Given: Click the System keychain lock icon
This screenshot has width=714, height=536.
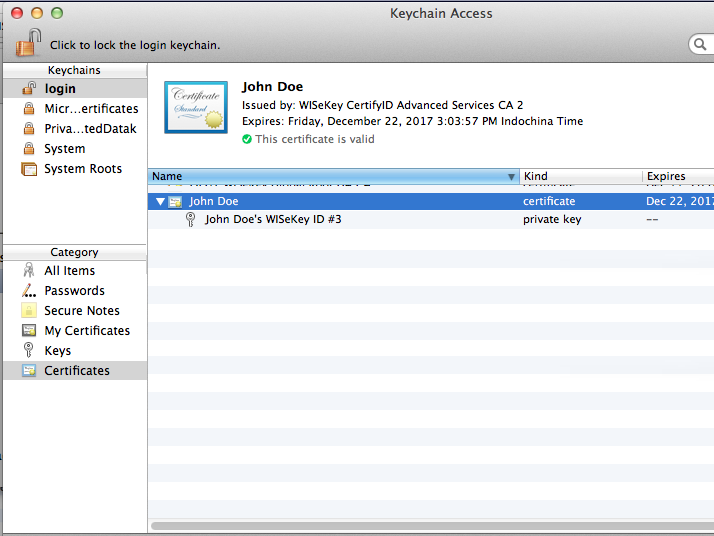Looking at the screenshot, I should point(29,148).
